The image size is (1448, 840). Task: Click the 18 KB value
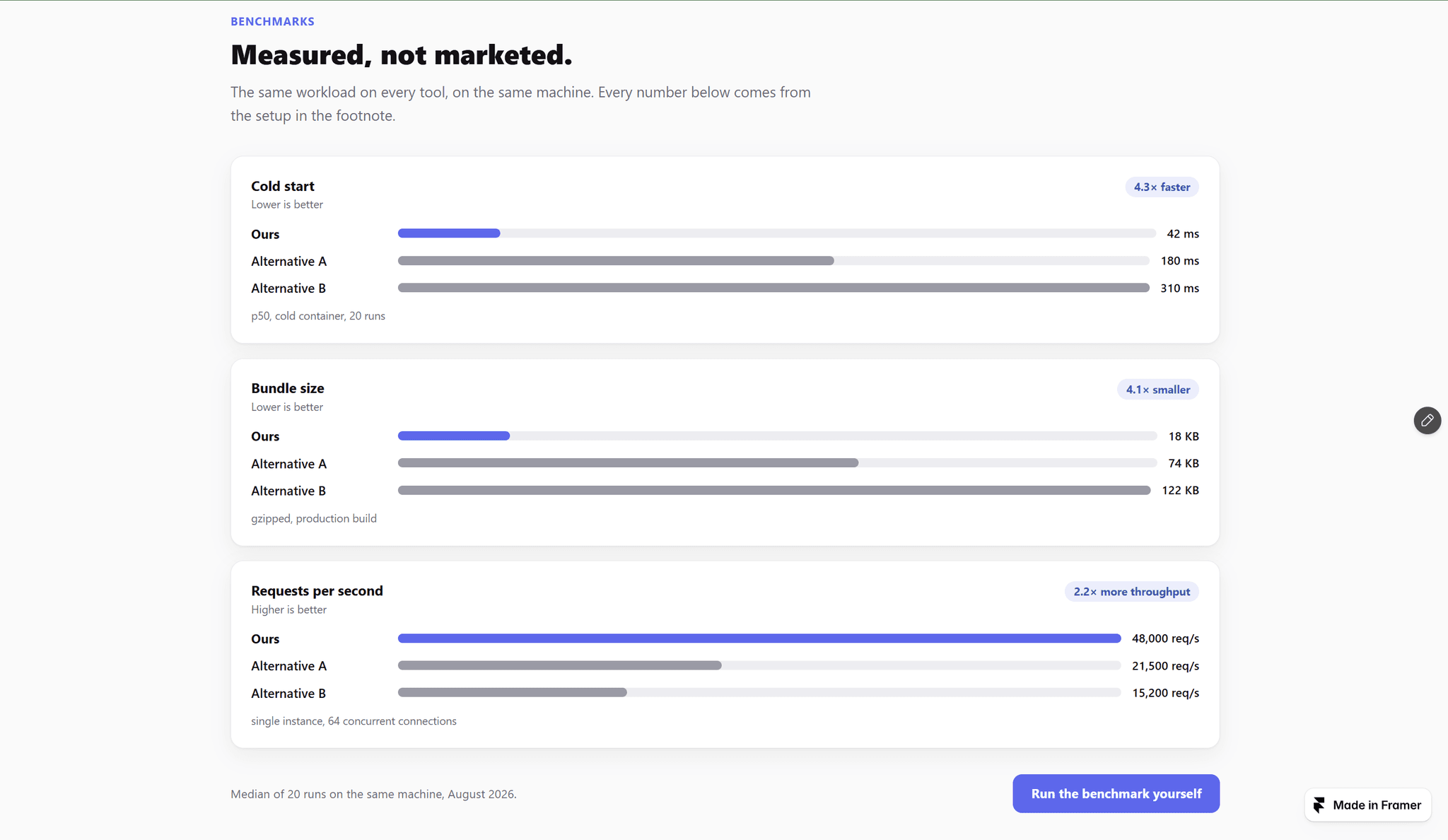click(1184, 436)
